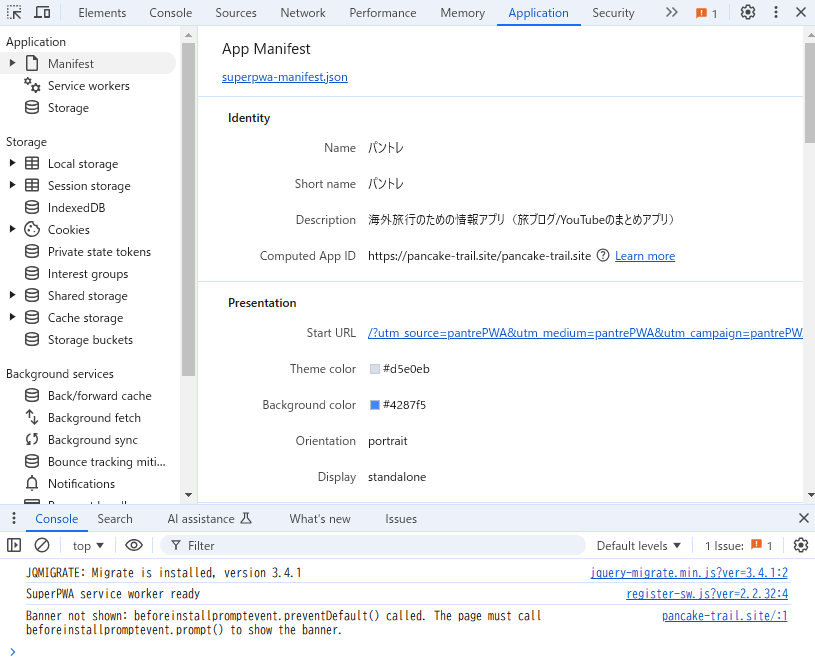
Task: Expand the Shared storage node
Action: [x=12, y=296]
